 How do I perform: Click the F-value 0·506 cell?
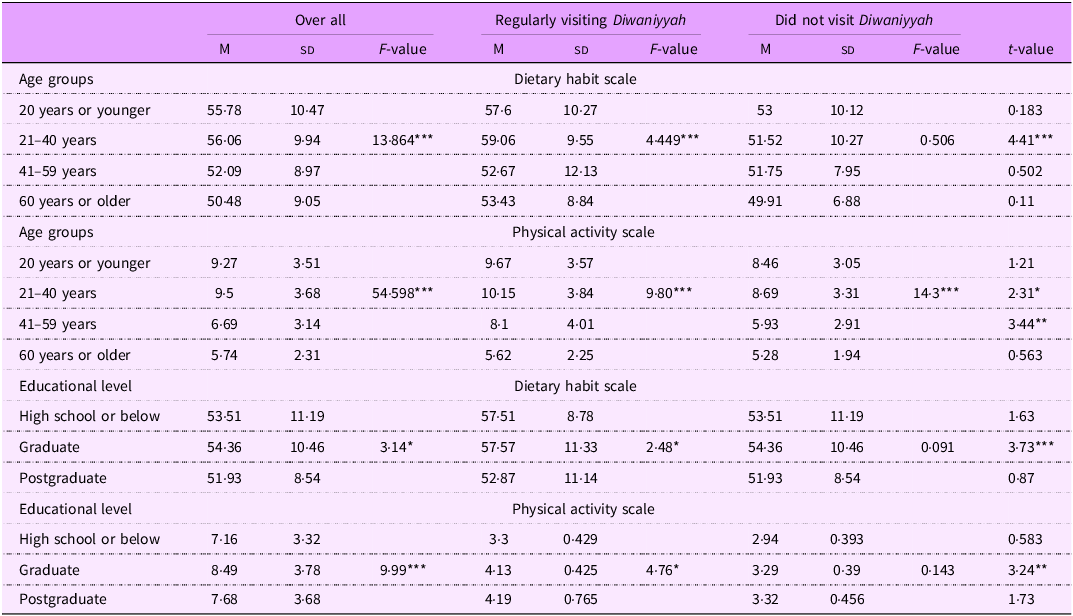coord(937,140)
